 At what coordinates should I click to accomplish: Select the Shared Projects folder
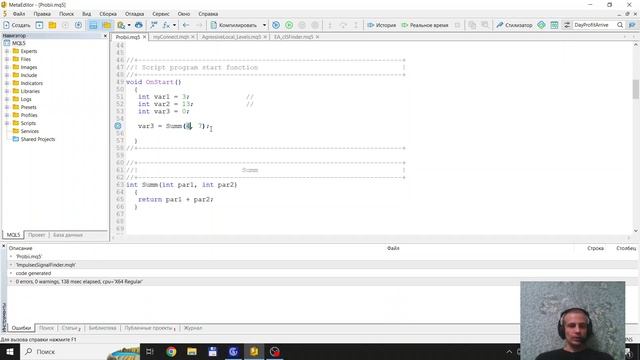click(38, 139)
